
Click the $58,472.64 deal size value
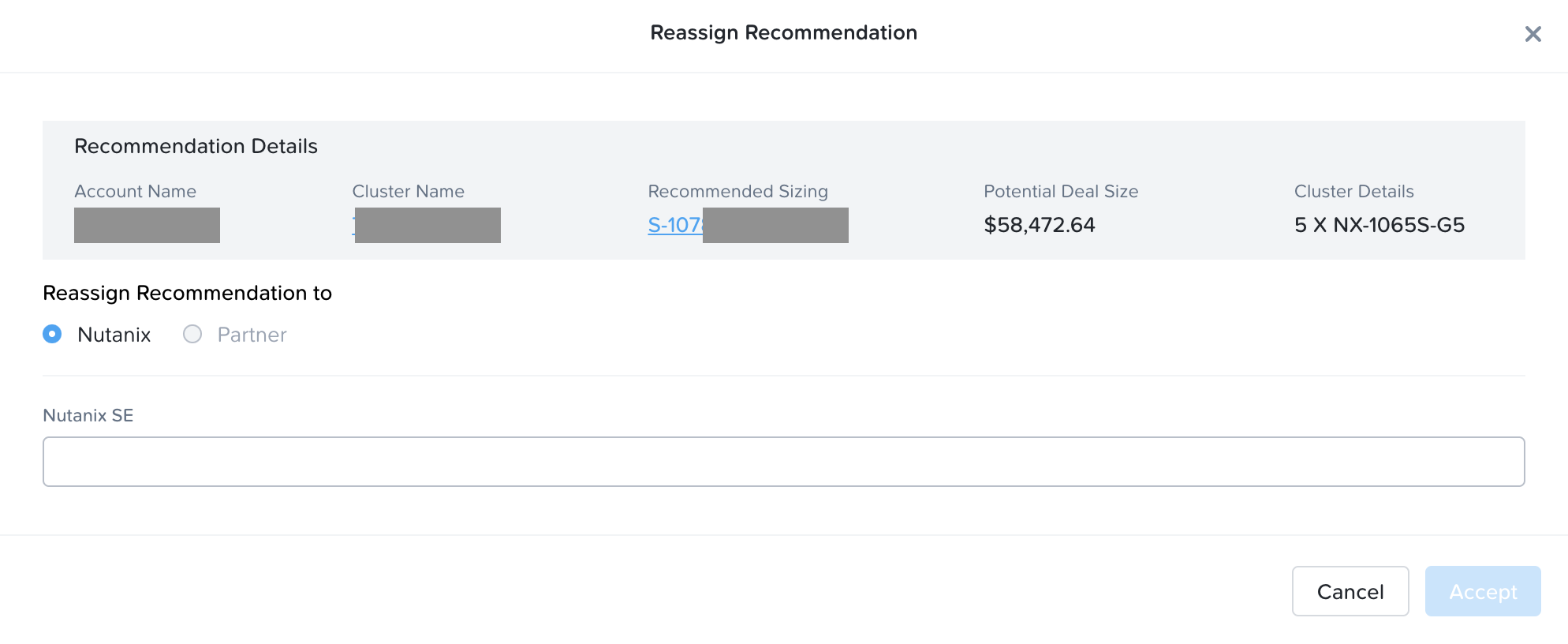(x=1040, y=225)
